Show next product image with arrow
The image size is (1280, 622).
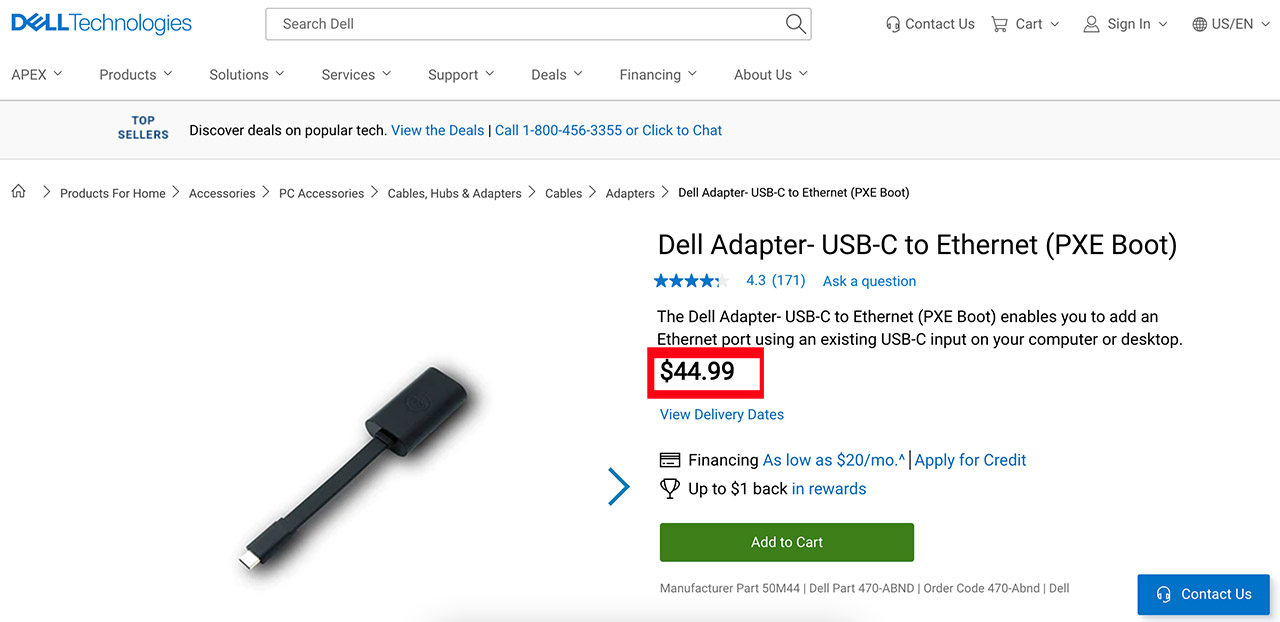tap(619, 487)
